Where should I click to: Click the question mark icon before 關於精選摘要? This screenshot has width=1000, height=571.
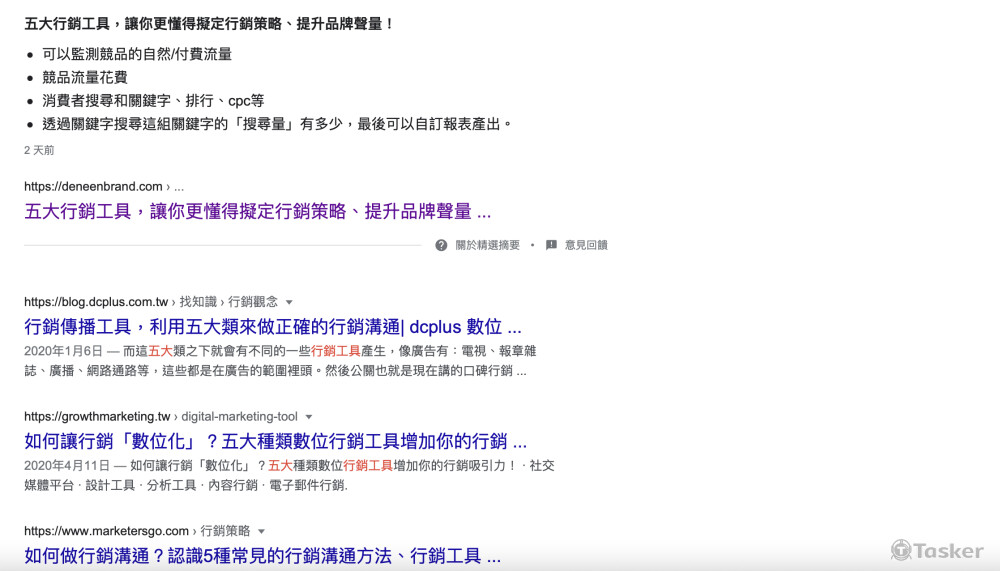tap(441, 245)
